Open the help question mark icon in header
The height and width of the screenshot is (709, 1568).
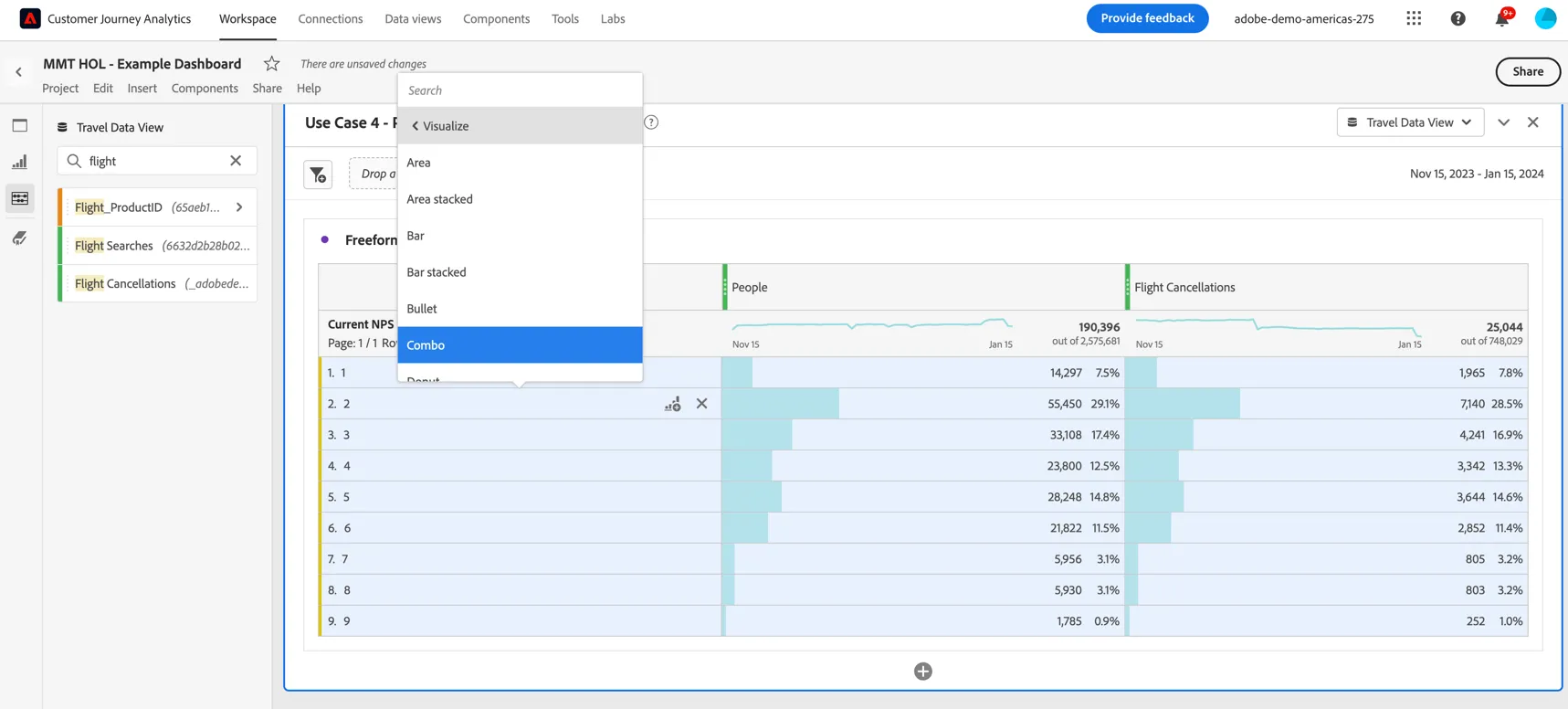[1458, 18]
